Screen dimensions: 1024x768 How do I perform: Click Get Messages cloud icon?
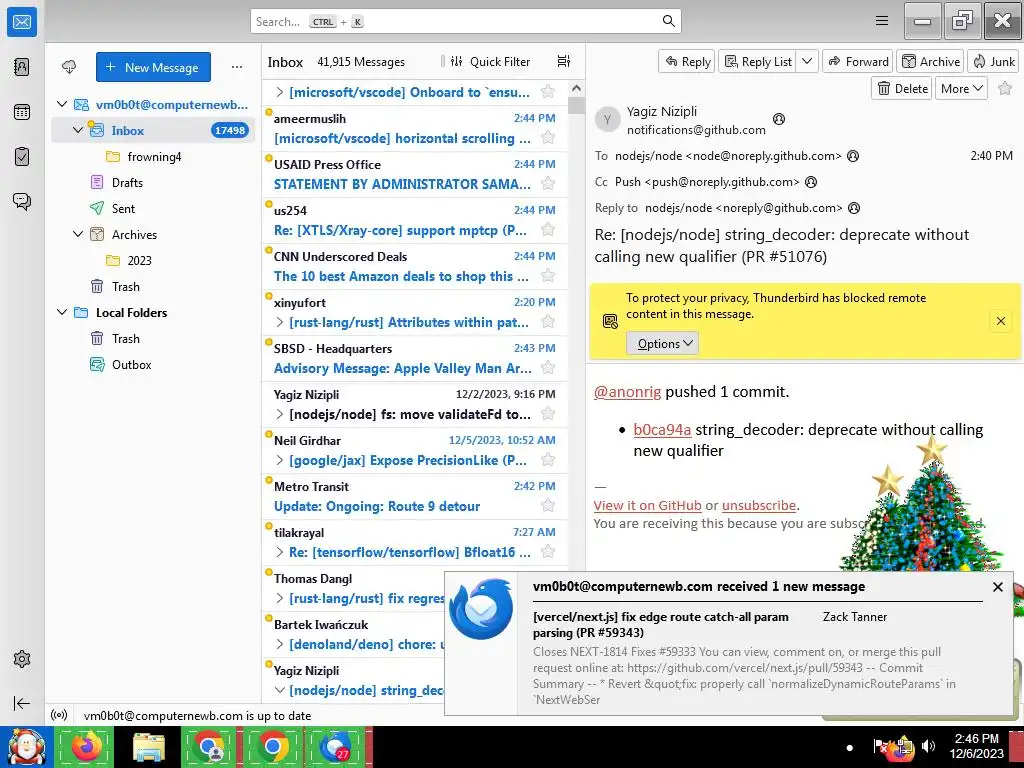69,67
